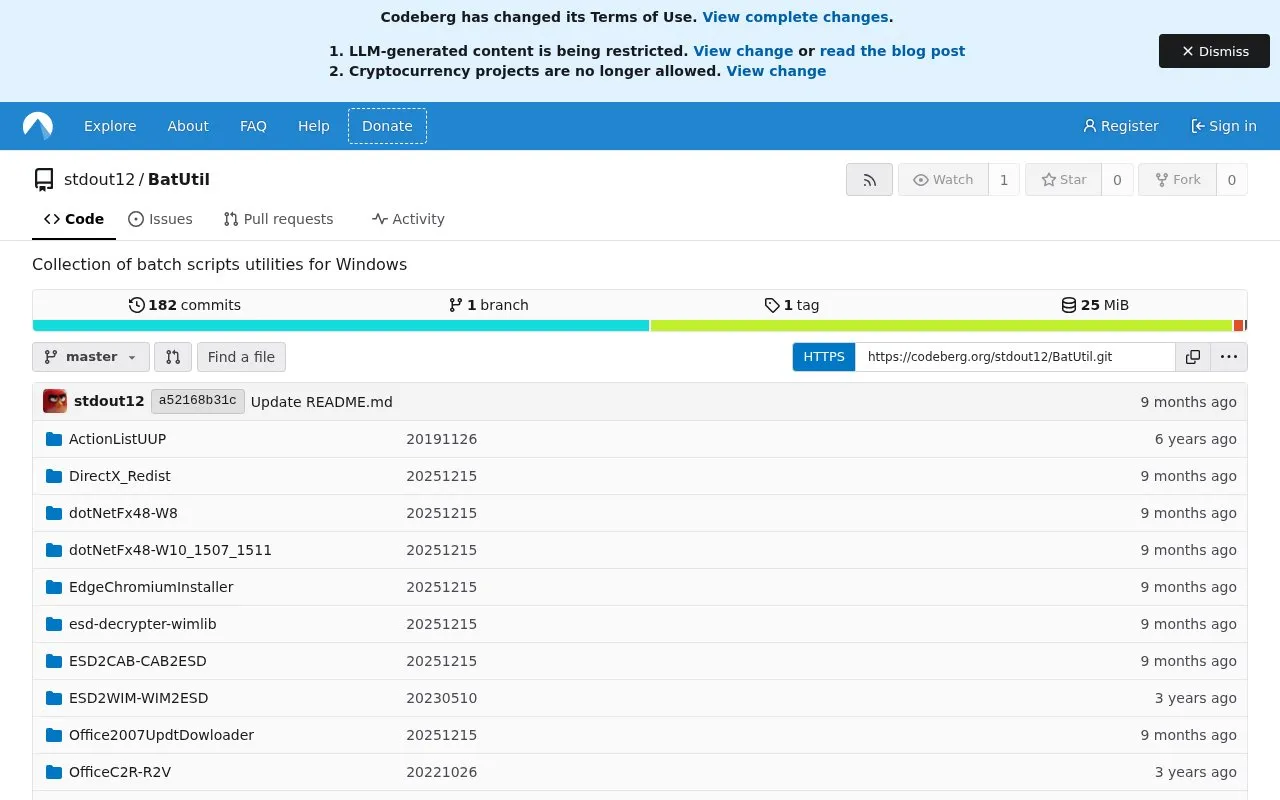Open the Office2007UpdtDowloader folder
The image size is (1280, 800).
click(x=161, y=735)
